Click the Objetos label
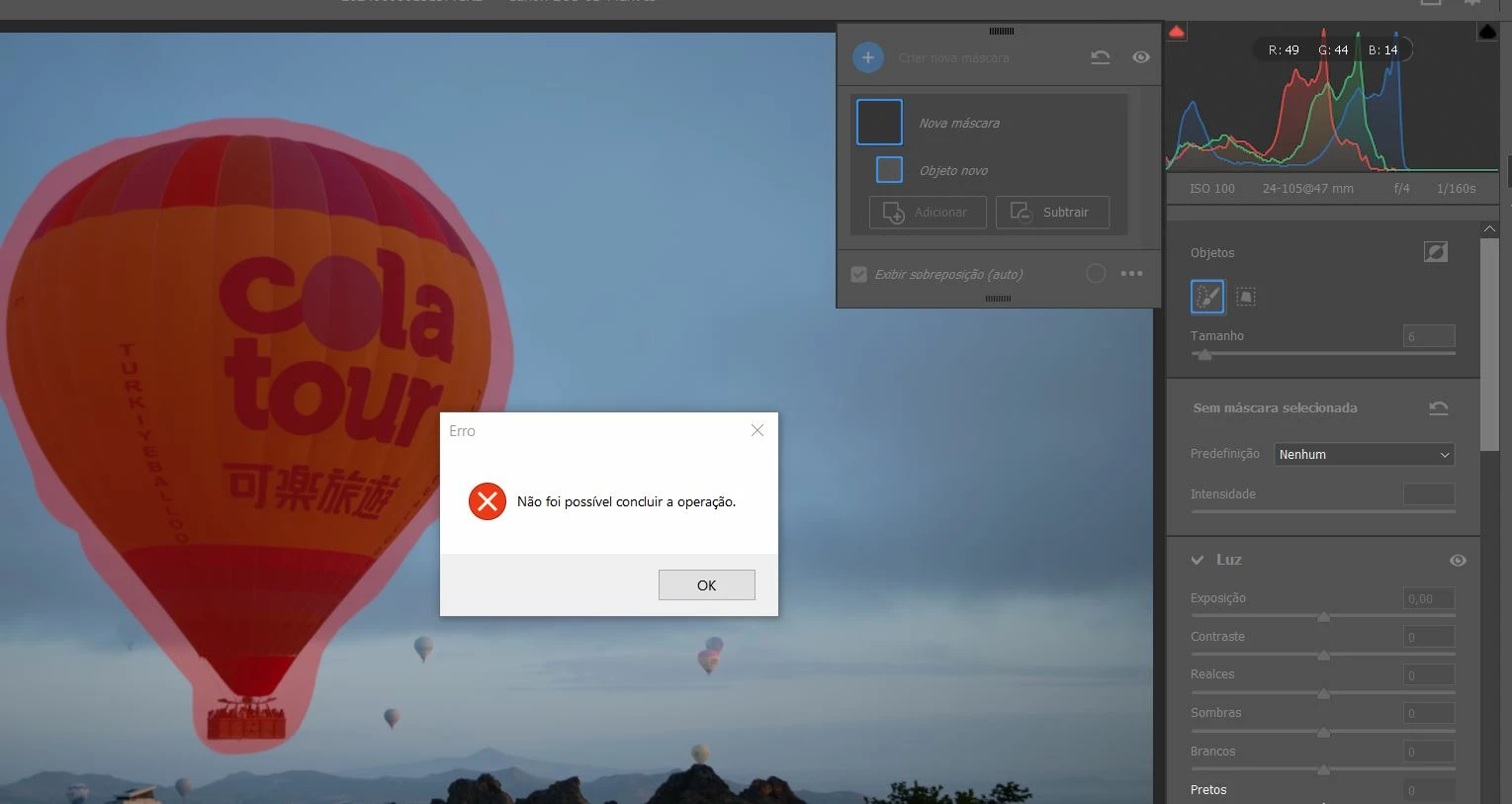The width and height of the screenshot is (1512, 804). tap(1212, 253)
